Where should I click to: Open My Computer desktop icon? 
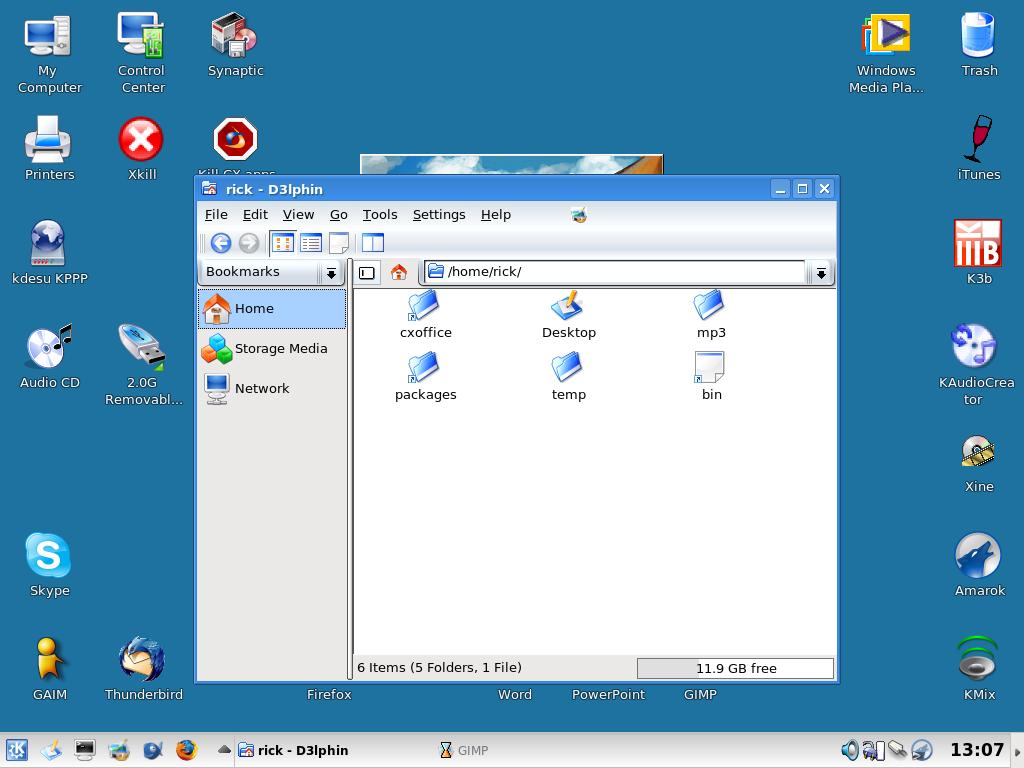click(49, 55)
